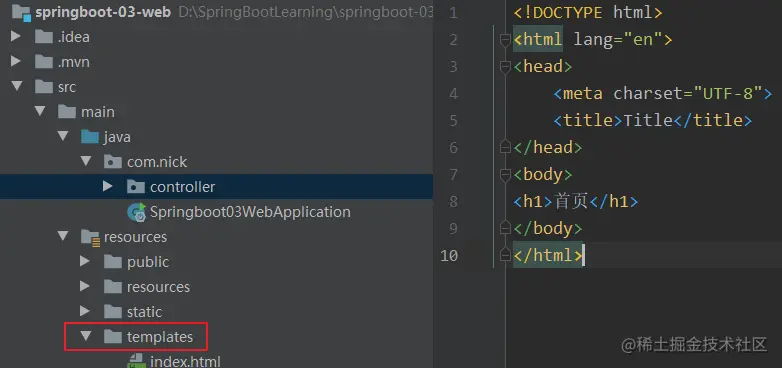
Task: Click the public folder icon
Action: pos(113,262)
